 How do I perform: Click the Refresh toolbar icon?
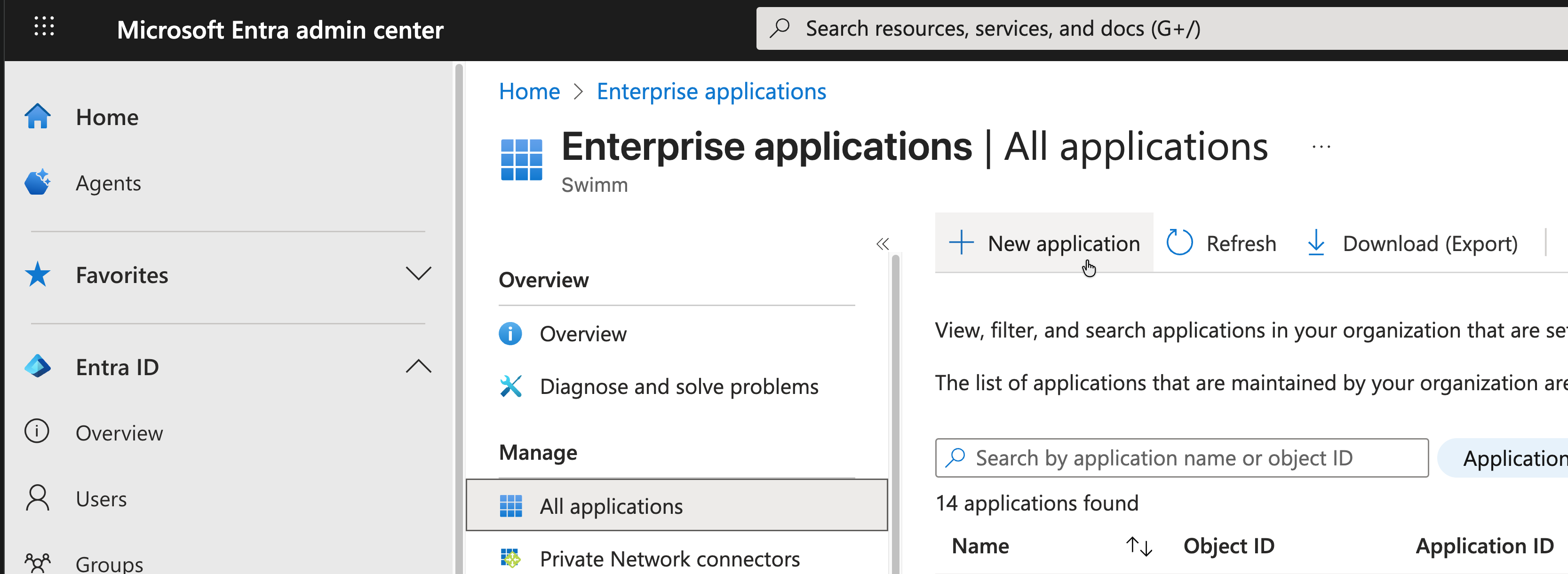[x=1179, y=243]
